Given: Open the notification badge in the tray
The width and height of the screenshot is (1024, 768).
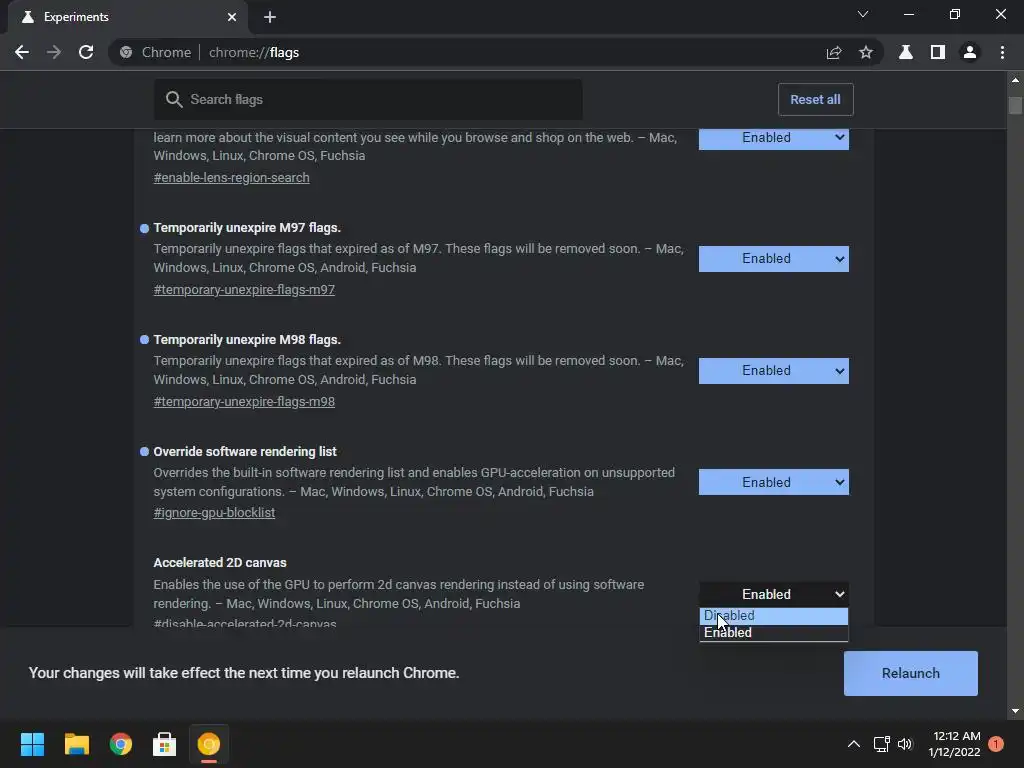Looking at the screenshot, I should coord(996,744).
